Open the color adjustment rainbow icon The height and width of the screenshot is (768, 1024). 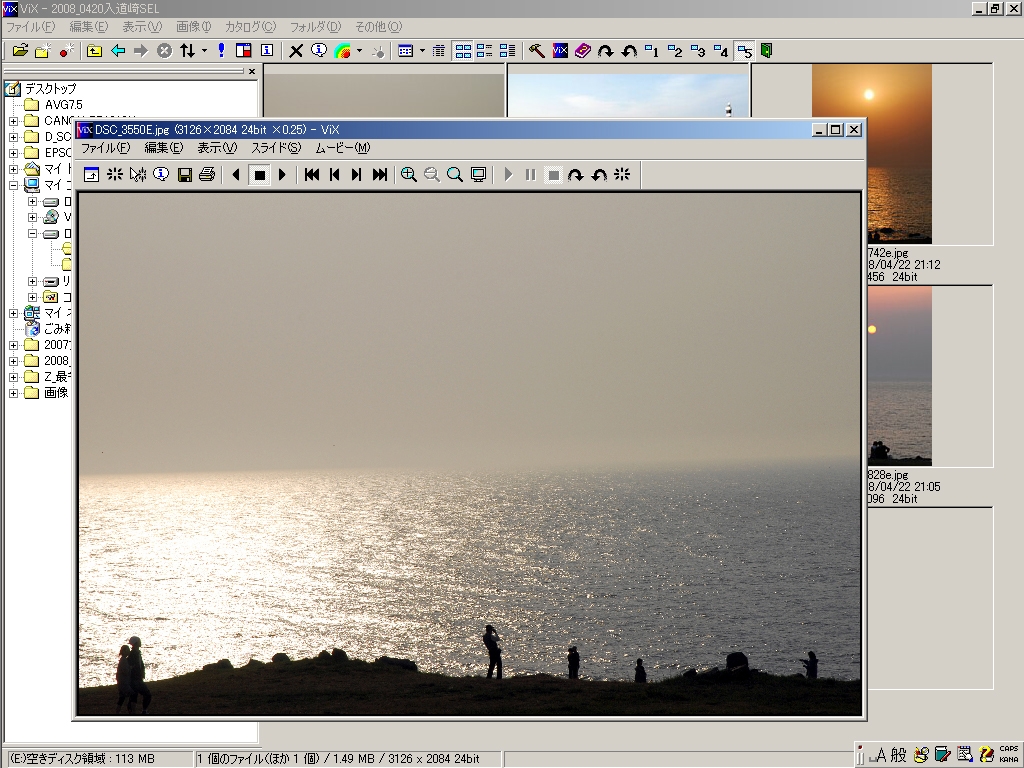tap(342, 51)
